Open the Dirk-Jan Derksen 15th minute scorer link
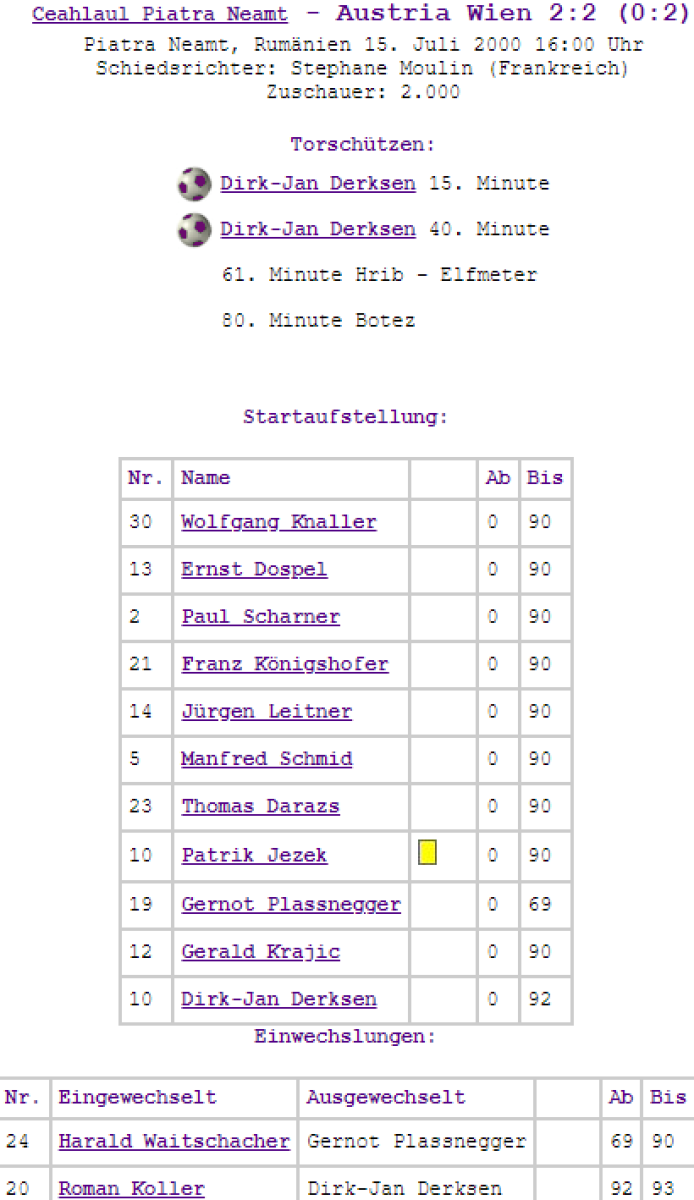Image resolution: width=694 pixels, height=1200 pixels. (317, 184)
